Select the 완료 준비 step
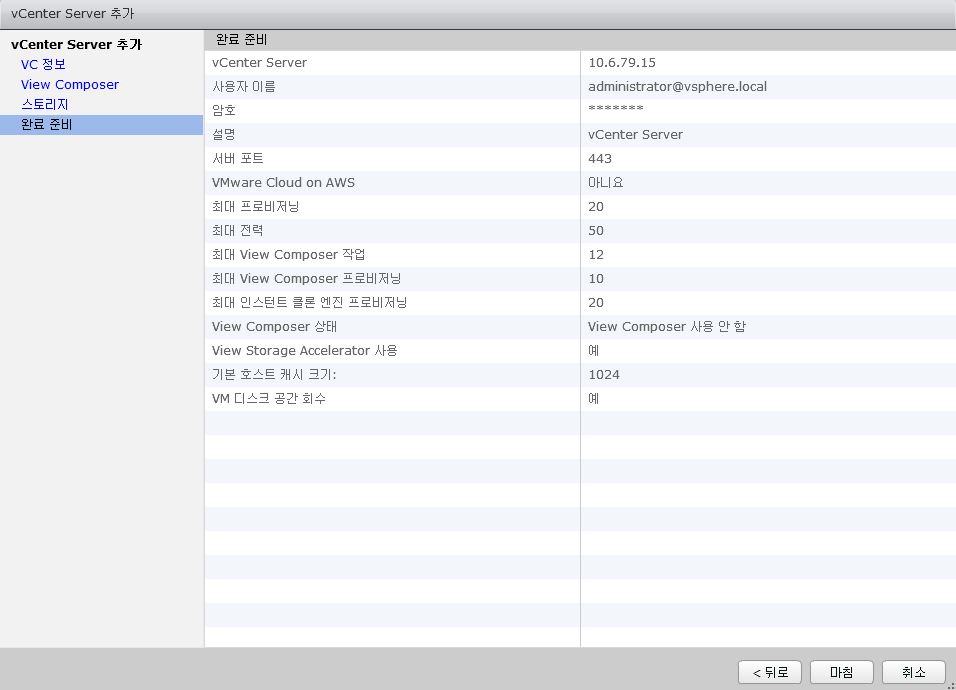The image size is (956, 690). point(101,124)
